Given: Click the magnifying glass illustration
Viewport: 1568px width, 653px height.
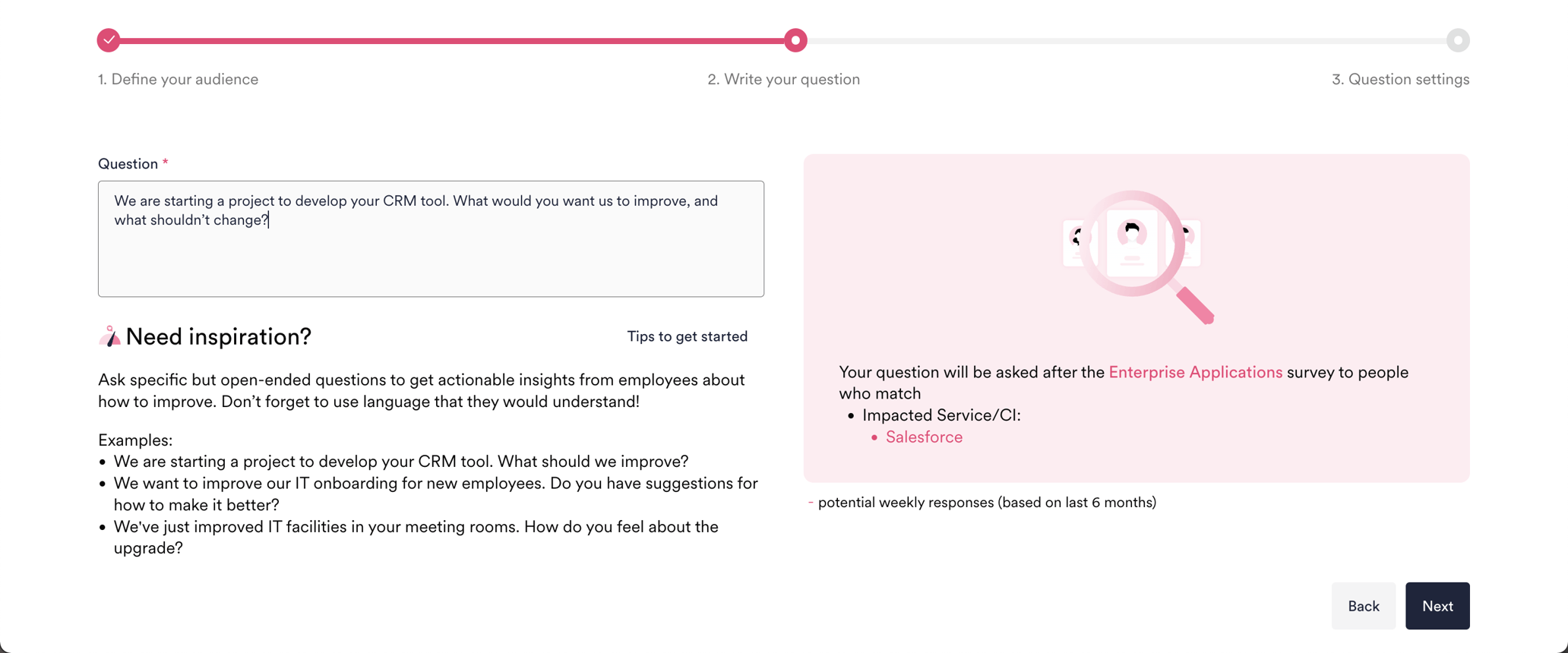Looking at the screenshot, I should pyautogui.click(x=1137, y=257).
